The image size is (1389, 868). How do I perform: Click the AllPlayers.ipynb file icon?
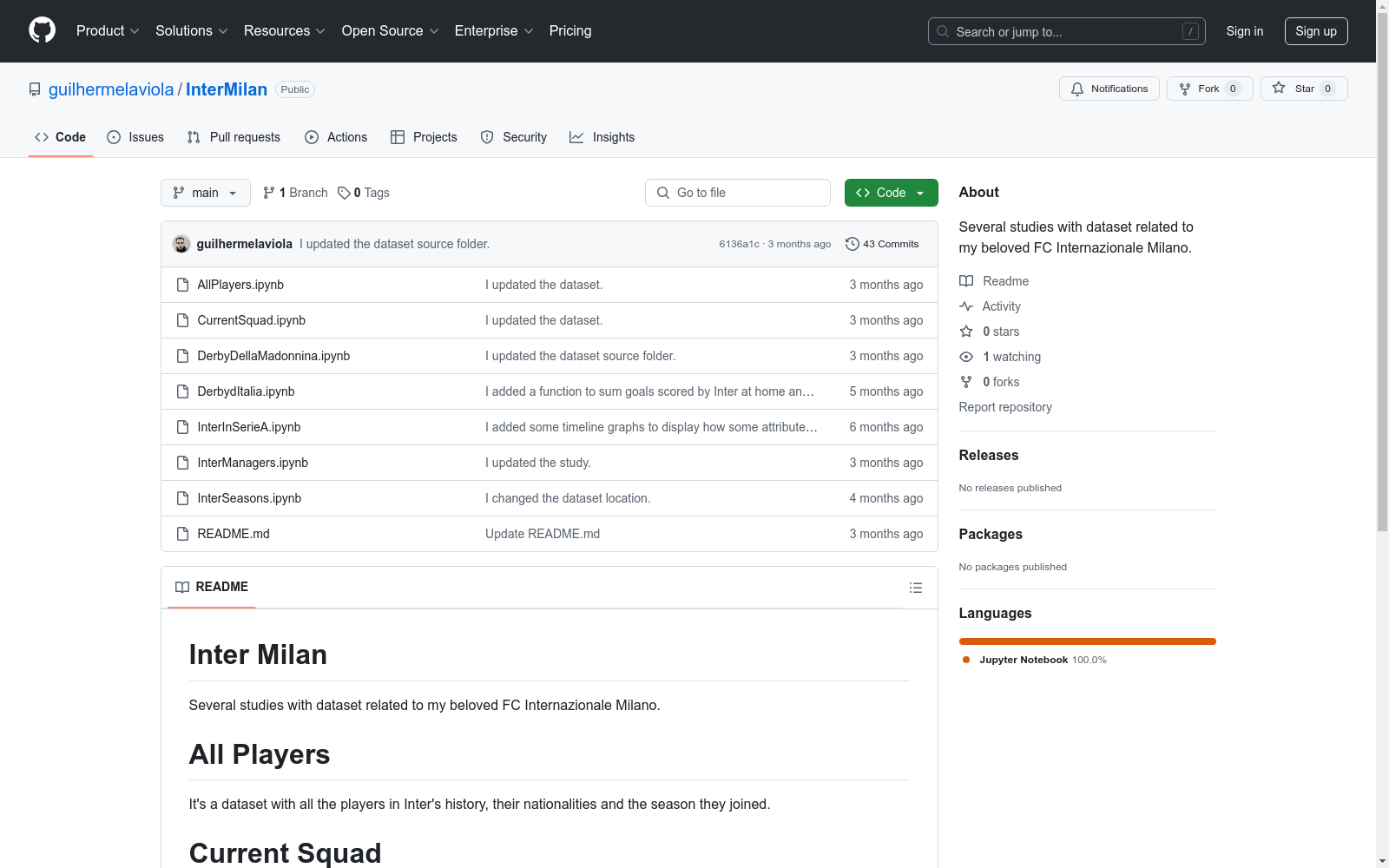tap(182, 285)
